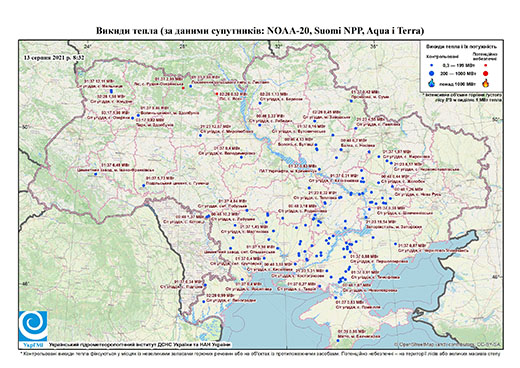
Task: Click the institute name text beside logo
Action: click(x=140, y=344)
